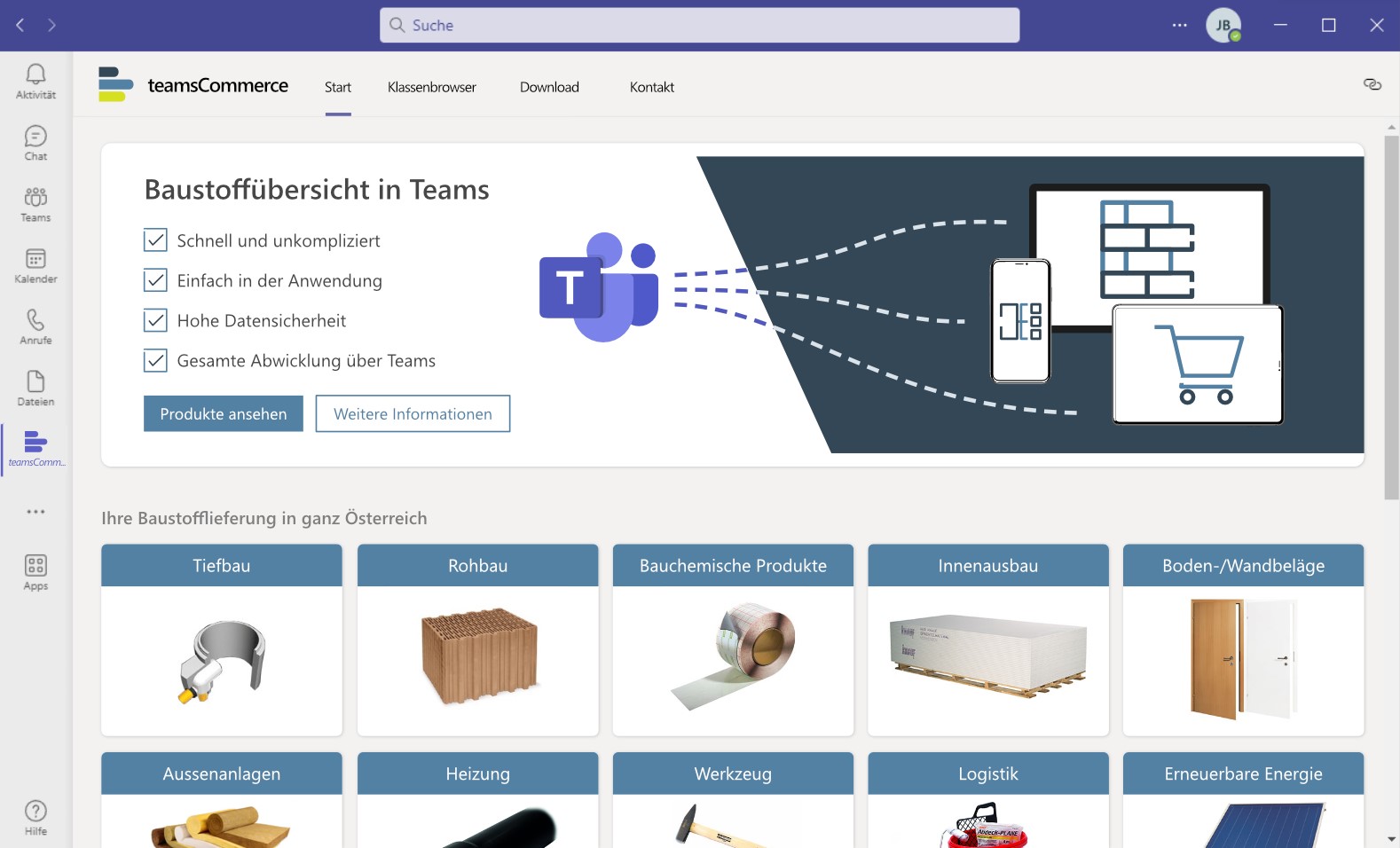Screen dimensions: 1400x848
Task: Open the Aussenanlagen category header
Action: [222, 774]
